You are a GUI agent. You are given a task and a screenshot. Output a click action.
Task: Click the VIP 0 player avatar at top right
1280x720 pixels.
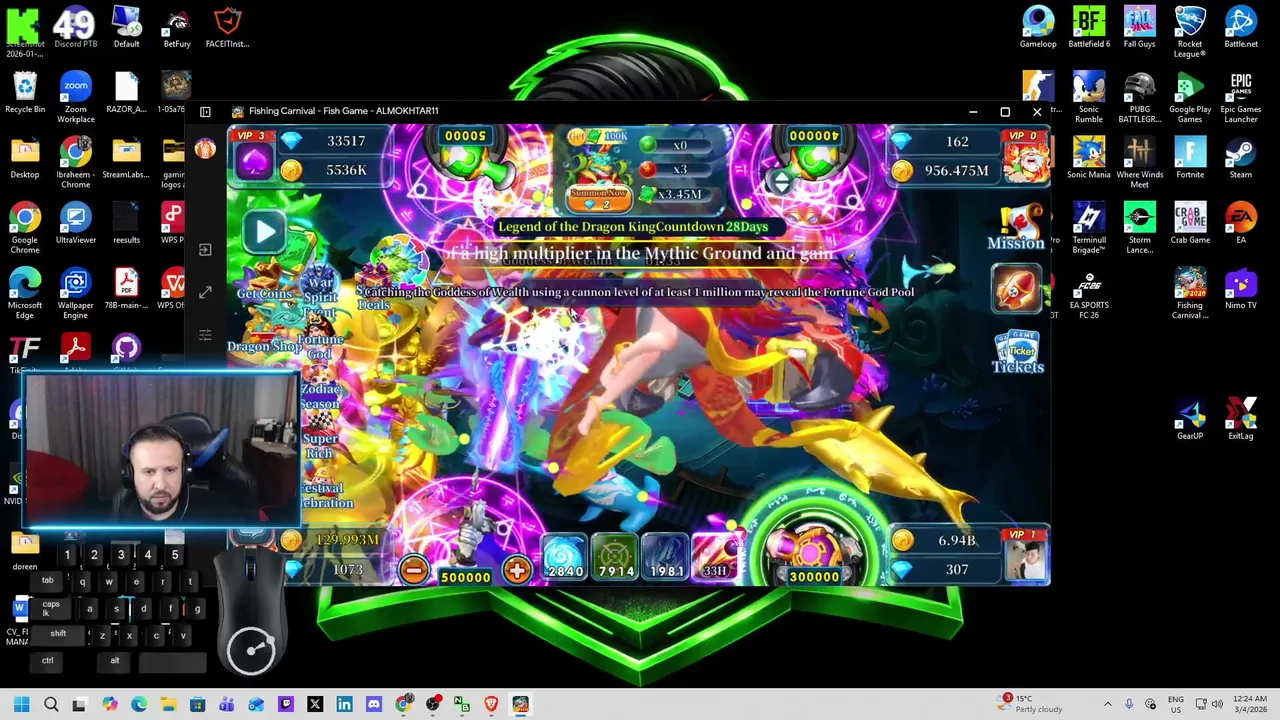click(x=1025, y=158)
